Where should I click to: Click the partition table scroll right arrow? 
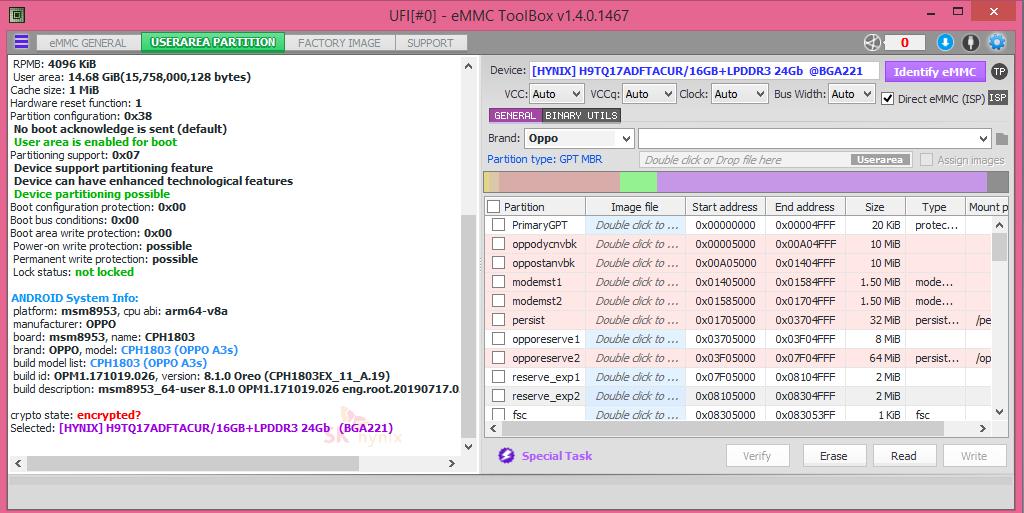pos(983,429)
